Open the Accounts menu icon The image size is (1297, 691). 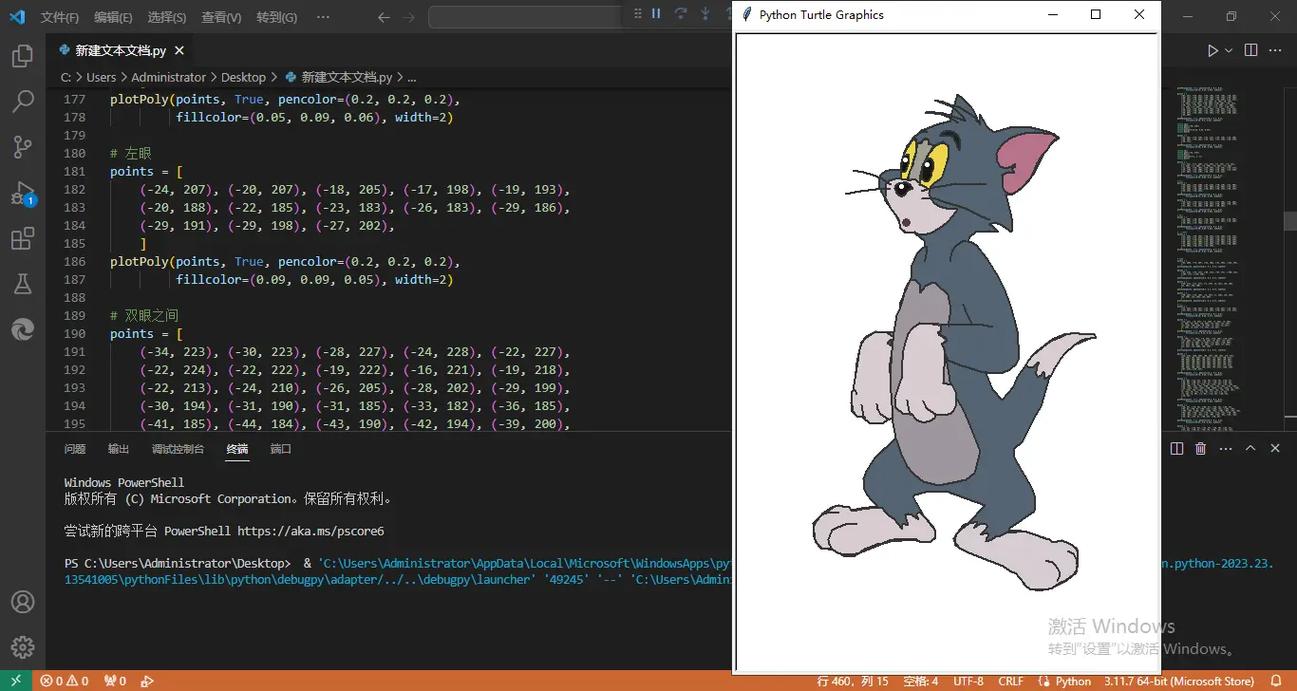(22, 602)
